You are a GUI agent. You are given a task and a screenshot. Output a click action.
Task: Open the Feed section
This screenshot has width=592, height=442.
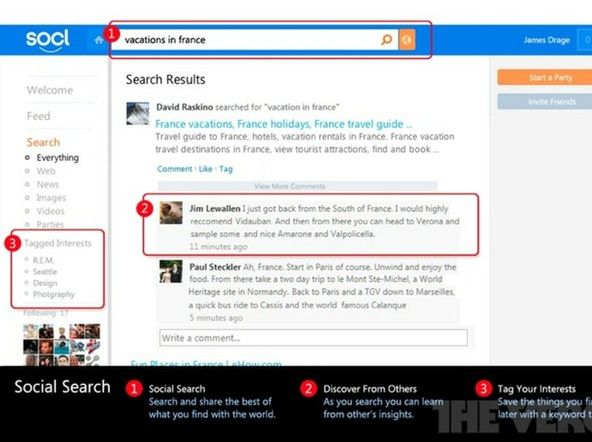(x=39, y=116)
